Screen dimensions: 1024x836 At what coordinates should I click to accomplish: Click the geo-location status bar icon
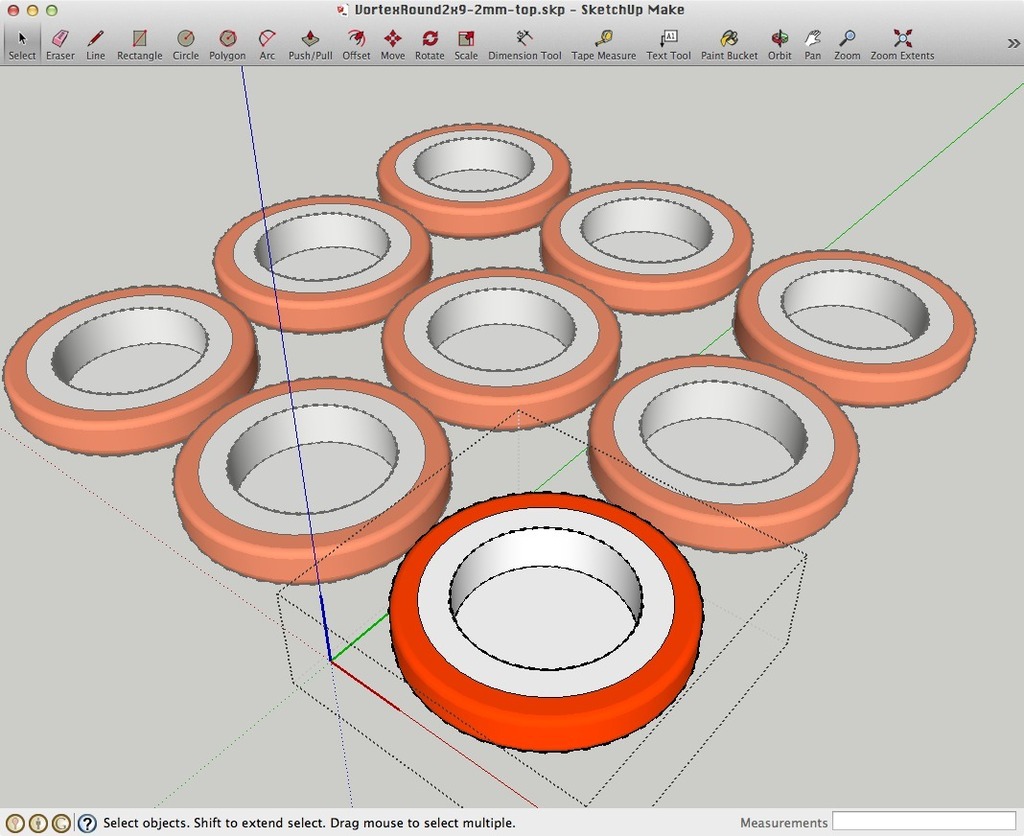15,823
